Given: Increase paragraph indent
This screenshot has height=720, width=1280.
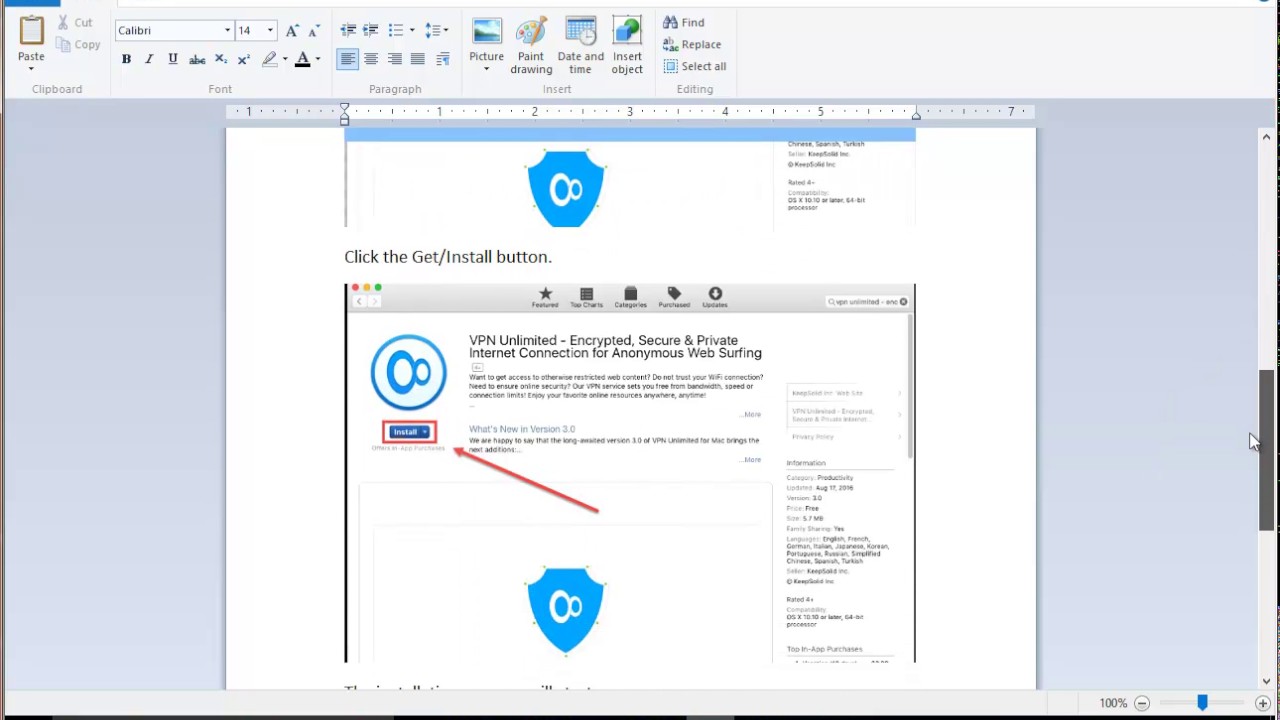Looking at the screenshot, I should [371, 31].
